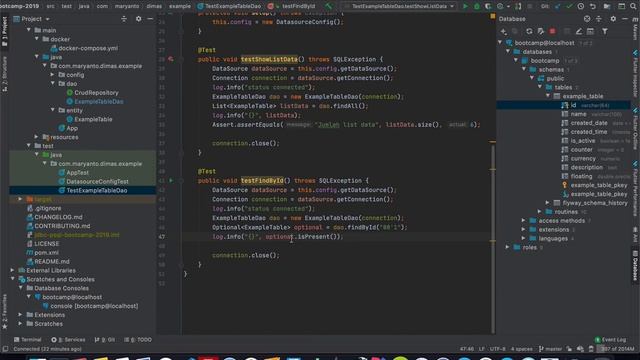Open the Terminal tool window tab
This screenshot has height=360, width=640.
[28, 340]
